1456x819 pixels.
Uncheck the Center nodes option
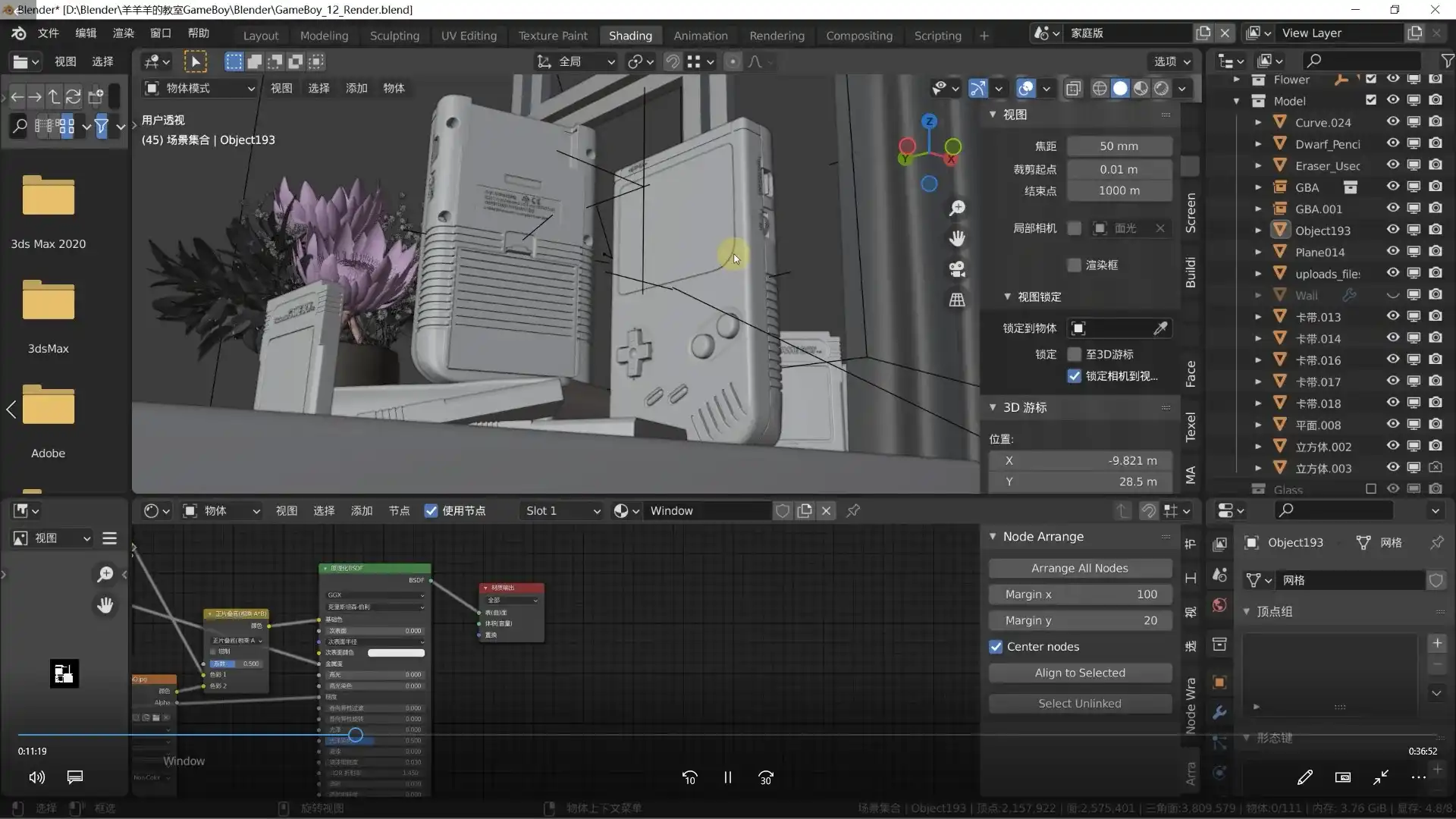tap(996, 646)
